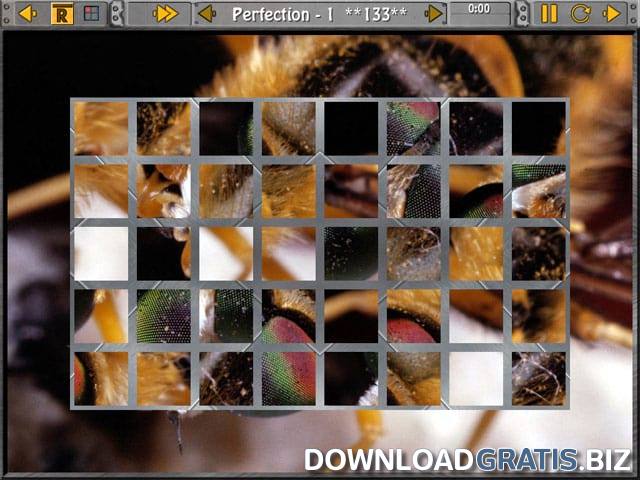640x480 pixels.
Task: Click the all-black tile in fifth column top row
Action: tap(351, 128)
